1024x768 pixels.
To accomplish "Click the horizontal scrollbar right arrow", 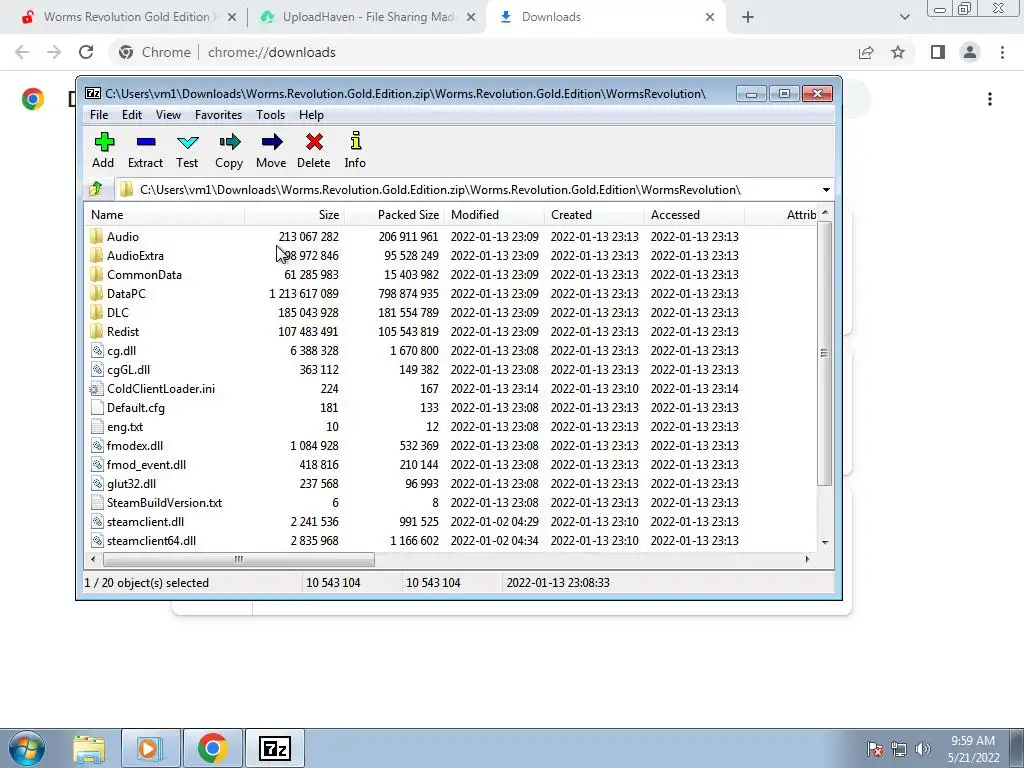I will pos(808,559).
